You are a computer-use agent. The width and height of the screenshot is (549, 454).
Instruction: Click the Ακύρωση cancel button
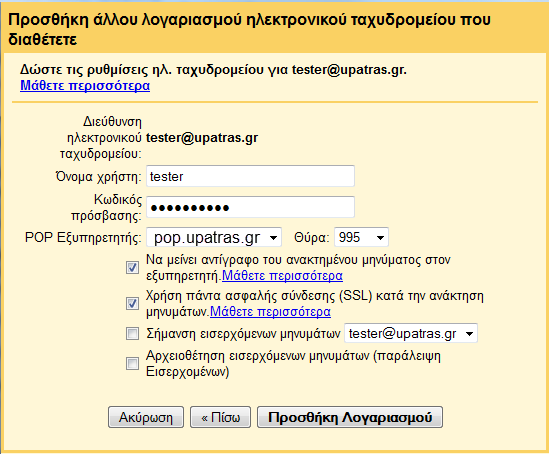[146, 417]
